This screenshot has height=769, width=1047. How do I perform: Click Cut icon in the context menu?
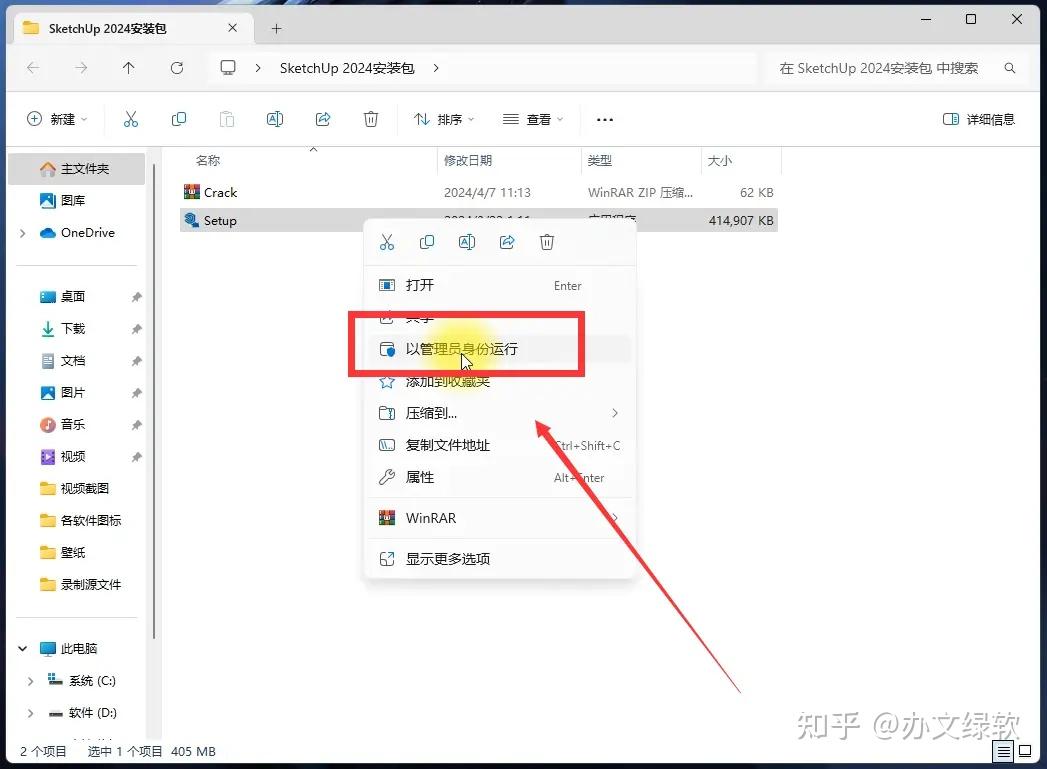pyautogui.click(x=387, y=242)
